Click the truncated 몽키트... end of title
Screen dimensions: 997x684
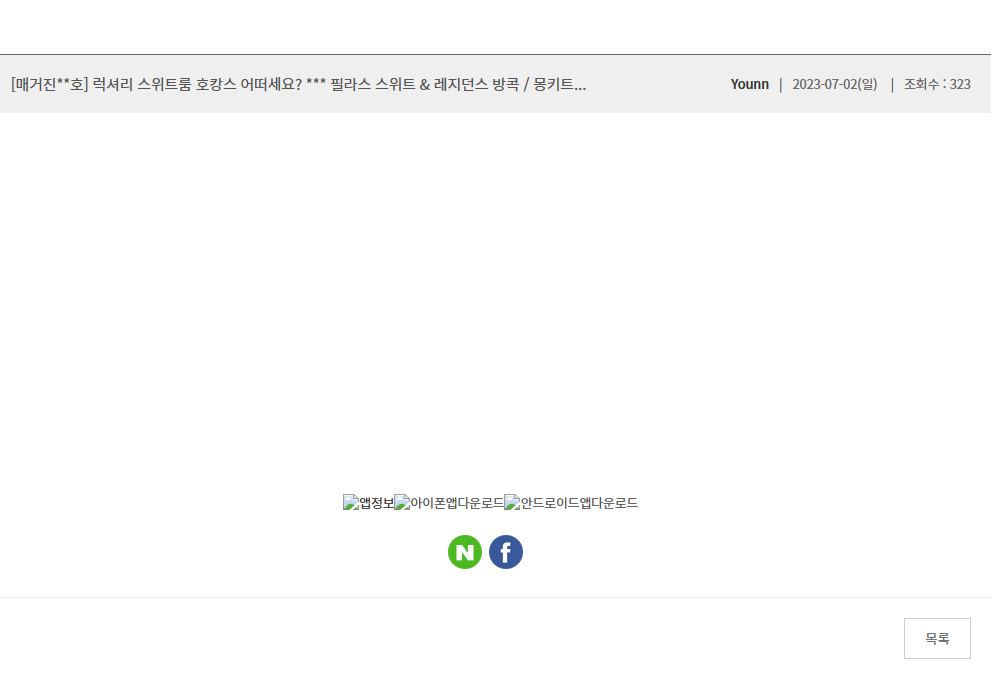pos(560,84)
